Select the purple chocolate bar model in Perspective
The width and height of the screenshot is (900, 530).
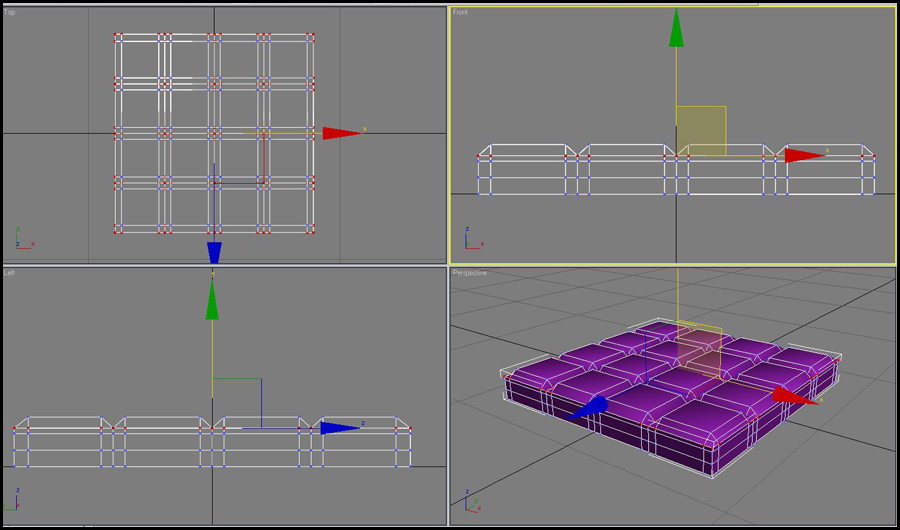coord(670,397)
